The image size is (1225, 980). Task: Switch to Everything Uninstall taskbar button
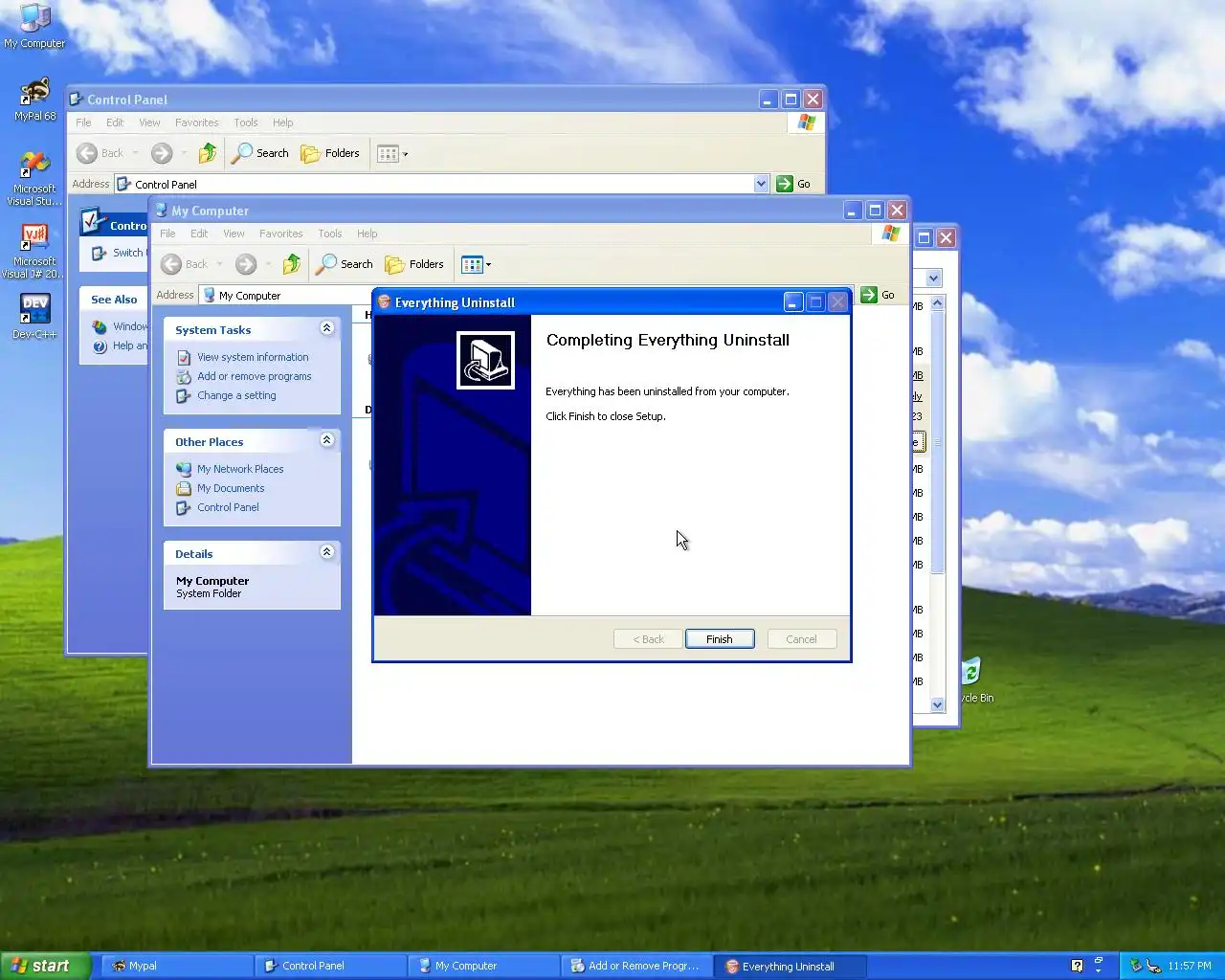point(791,966)
